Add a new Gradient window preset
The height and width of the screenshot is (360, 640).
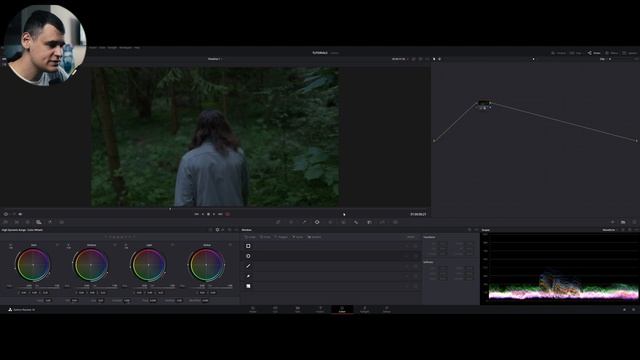coord(314,237)
